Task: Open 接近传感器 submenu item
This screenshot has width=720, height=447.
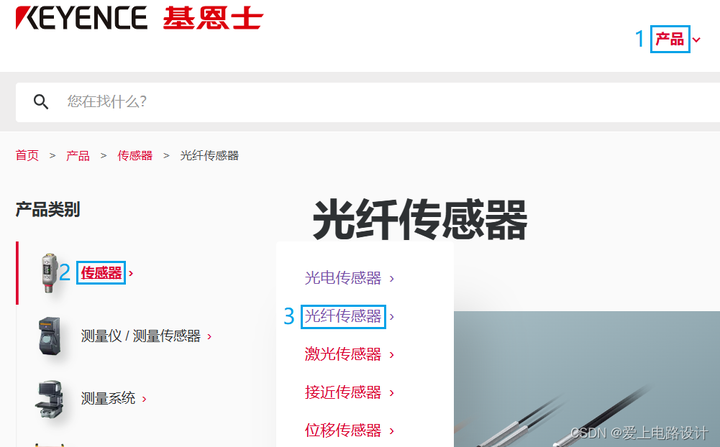Action: [x=343, y=392]
